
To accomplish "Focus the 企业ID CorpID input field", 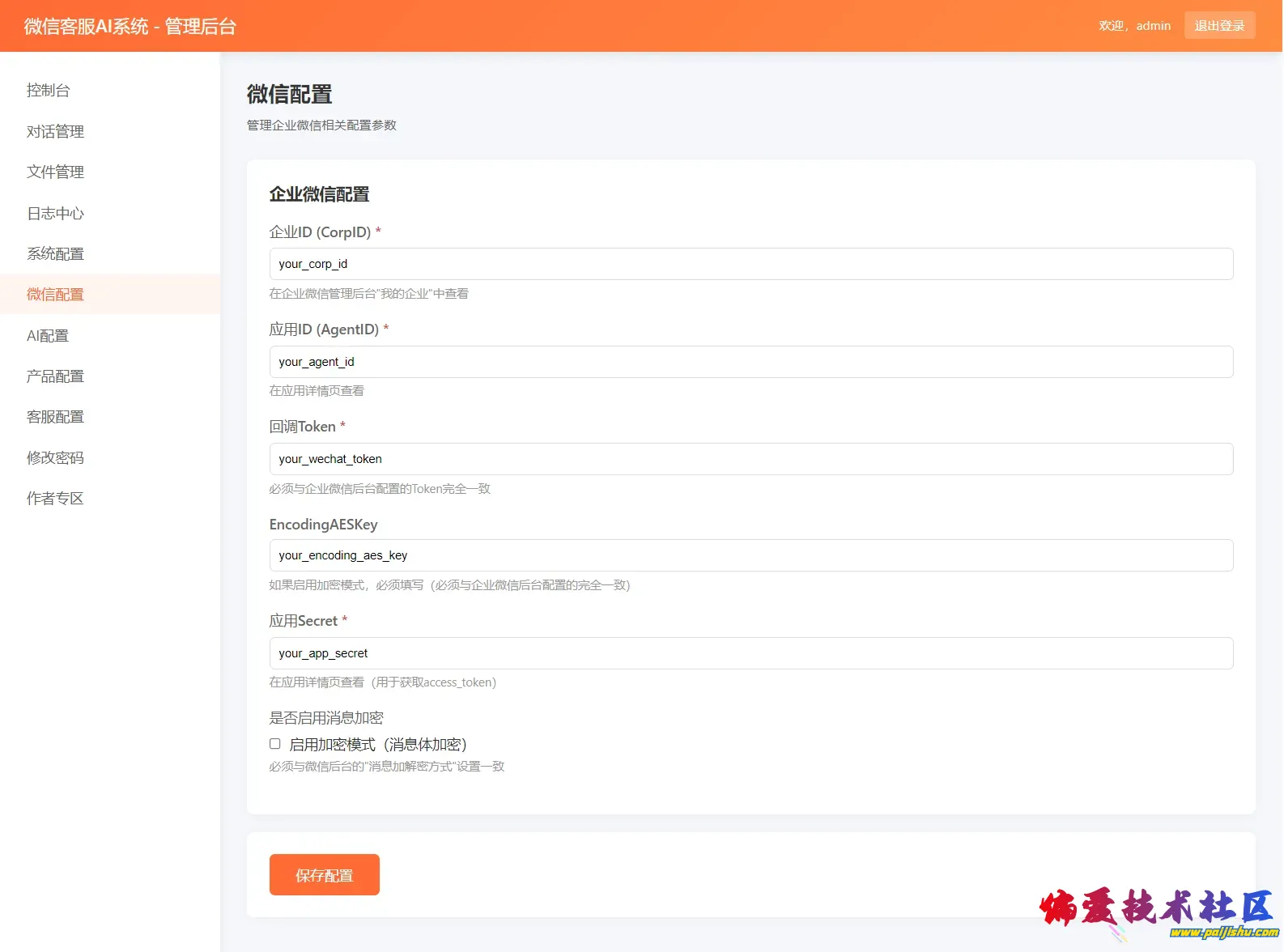I will [x=750, y=264].
